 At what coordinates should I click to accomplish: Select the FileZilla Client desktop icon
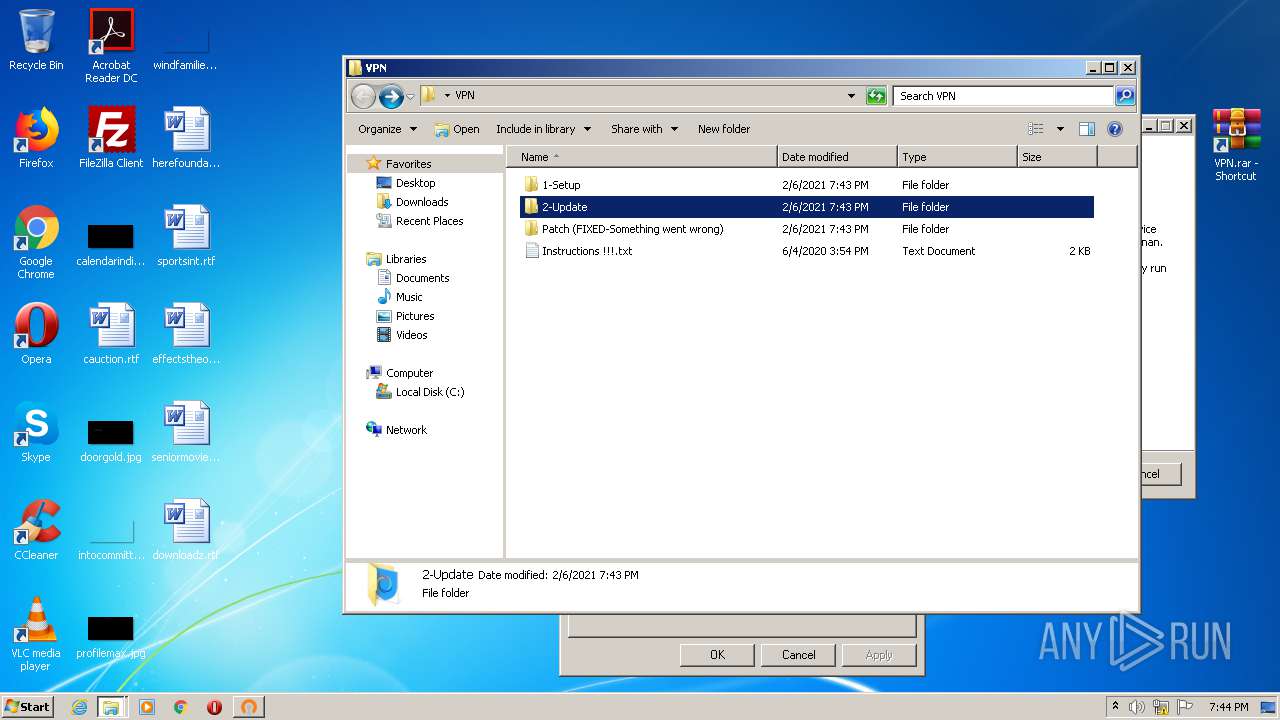(x=111, y=138)
